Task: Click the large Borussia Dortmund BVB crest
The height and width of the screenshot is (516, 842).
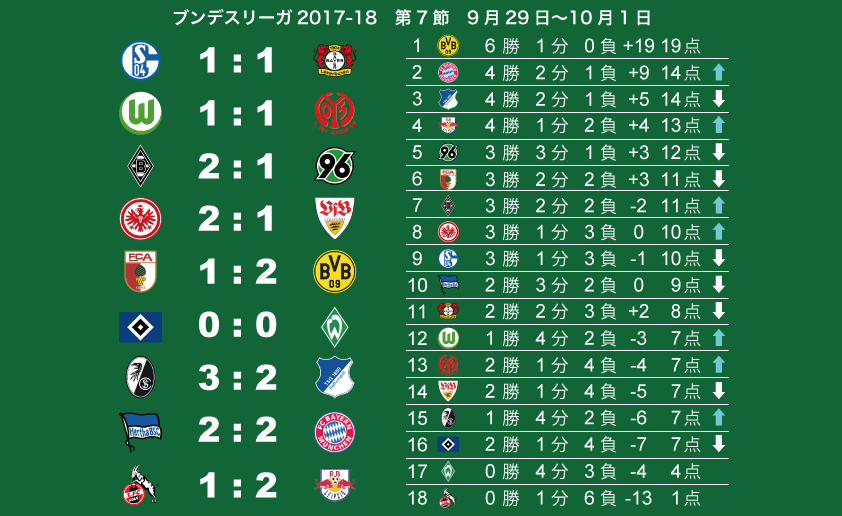Action: pos(335,272)
